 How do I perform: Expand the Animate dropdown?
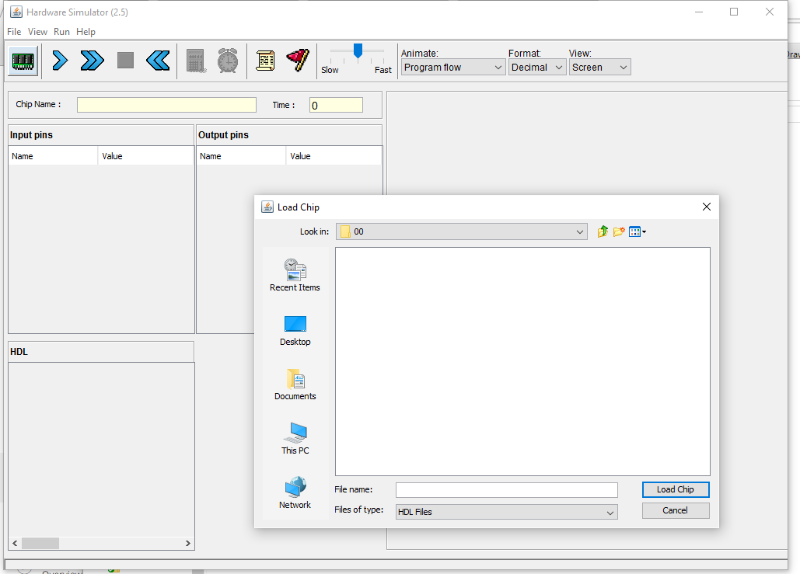(x=453, y=67)
